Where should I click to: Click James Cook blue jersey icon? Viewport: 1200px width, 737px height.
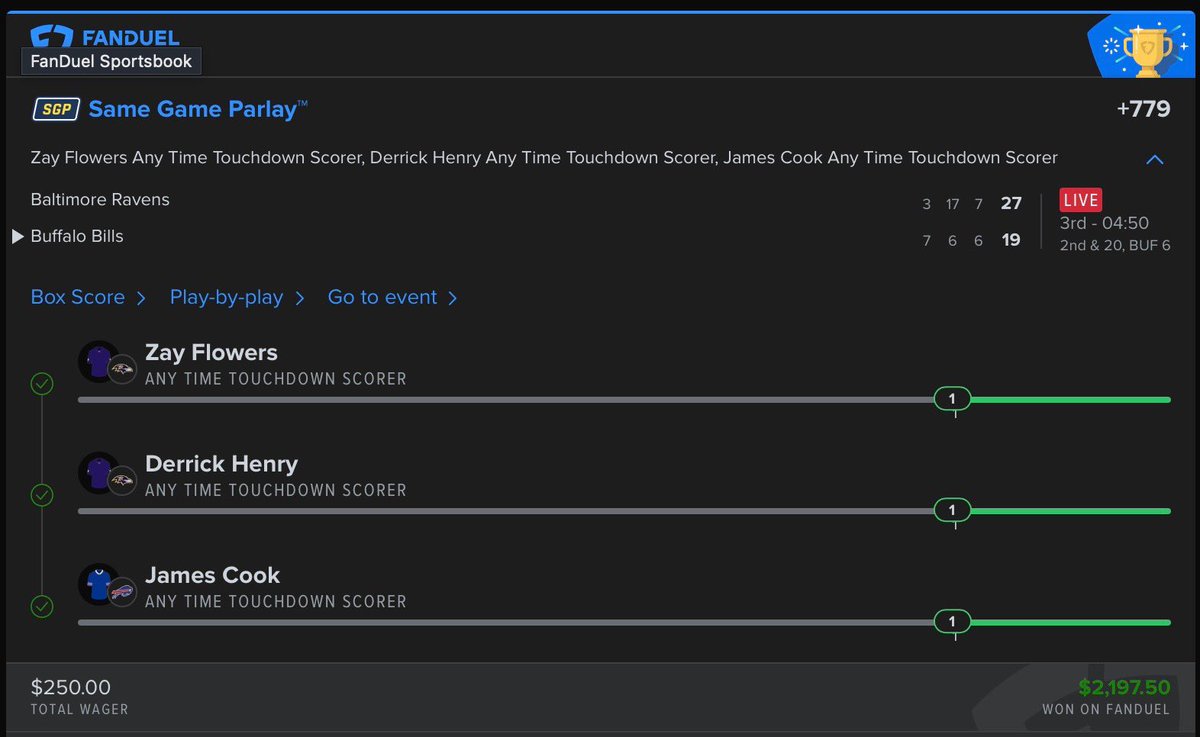(x=98, y=583)
